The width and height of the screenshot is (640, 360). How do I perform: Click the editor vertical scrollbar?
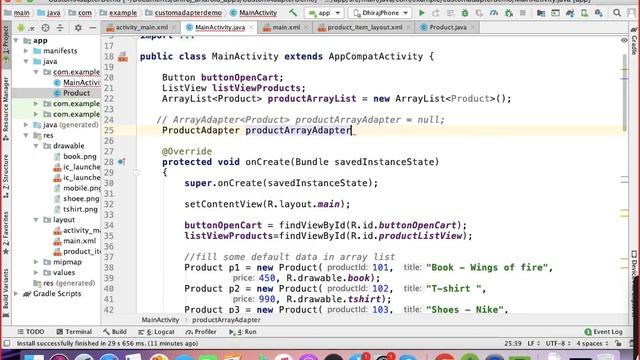(x=624, y=93)
